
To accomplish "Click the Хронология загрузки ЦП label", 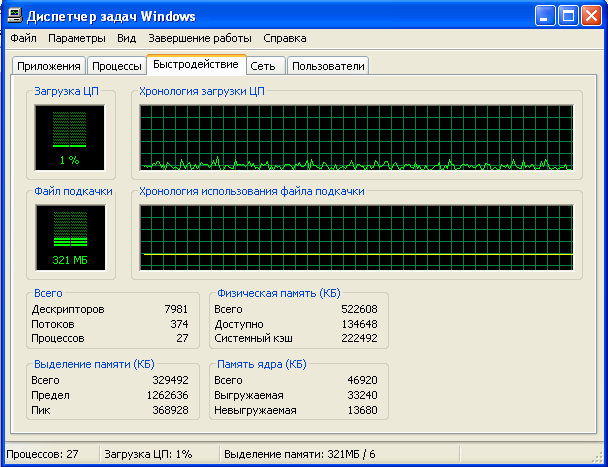I will 202,91.
